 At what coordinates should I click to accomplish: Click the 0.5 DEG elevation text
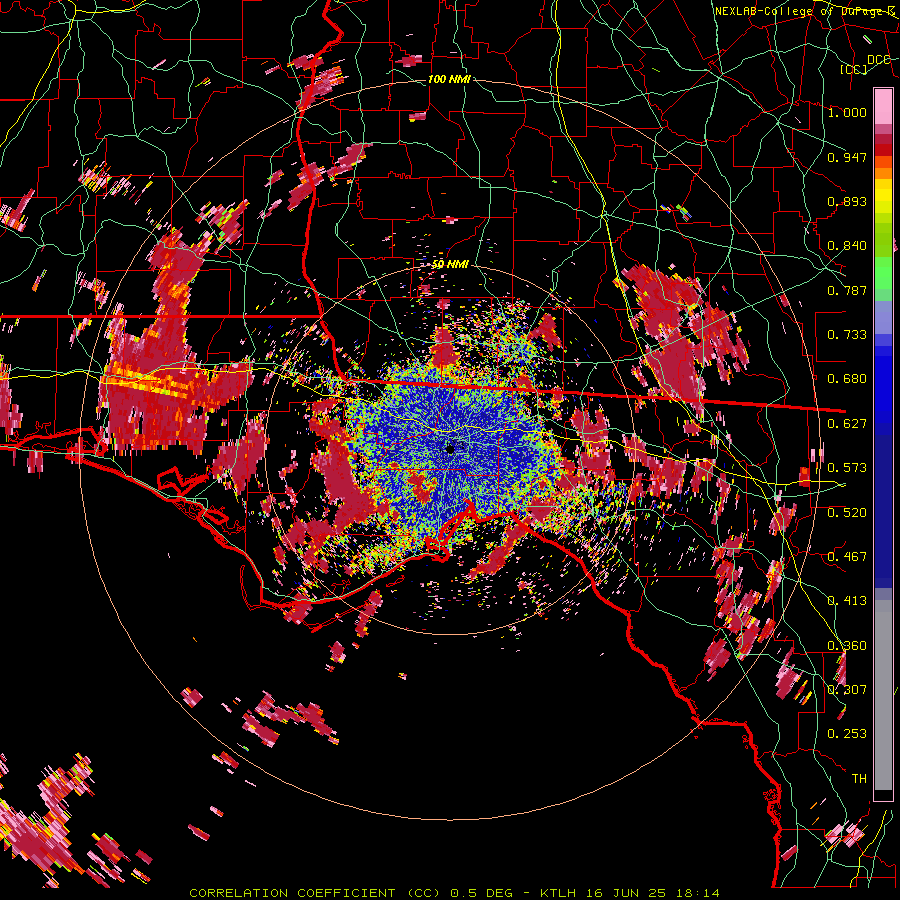[x=482, y=893]
